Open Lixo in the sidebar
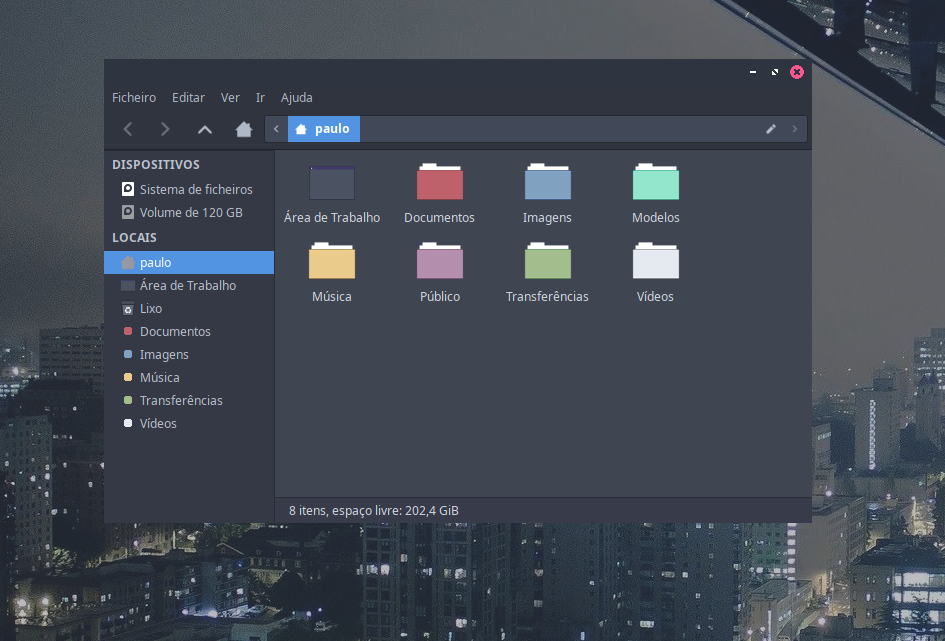Viewport: 945px width, 641px height. tap(150, 309)
